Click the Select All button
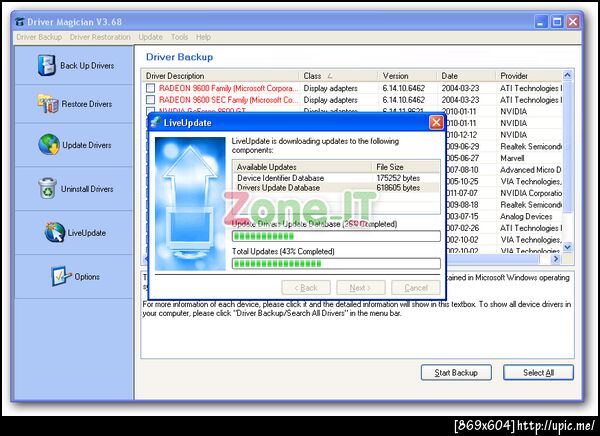 [538, 372]
